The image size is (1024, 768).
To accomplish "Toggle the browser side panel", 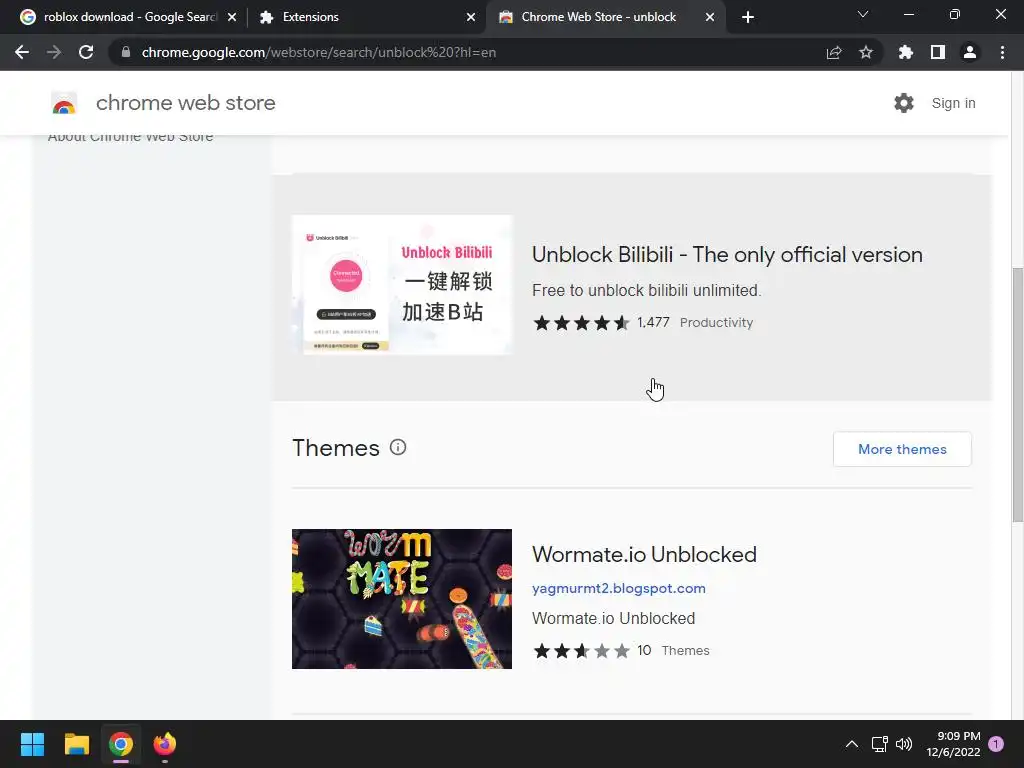I will 938,52.
